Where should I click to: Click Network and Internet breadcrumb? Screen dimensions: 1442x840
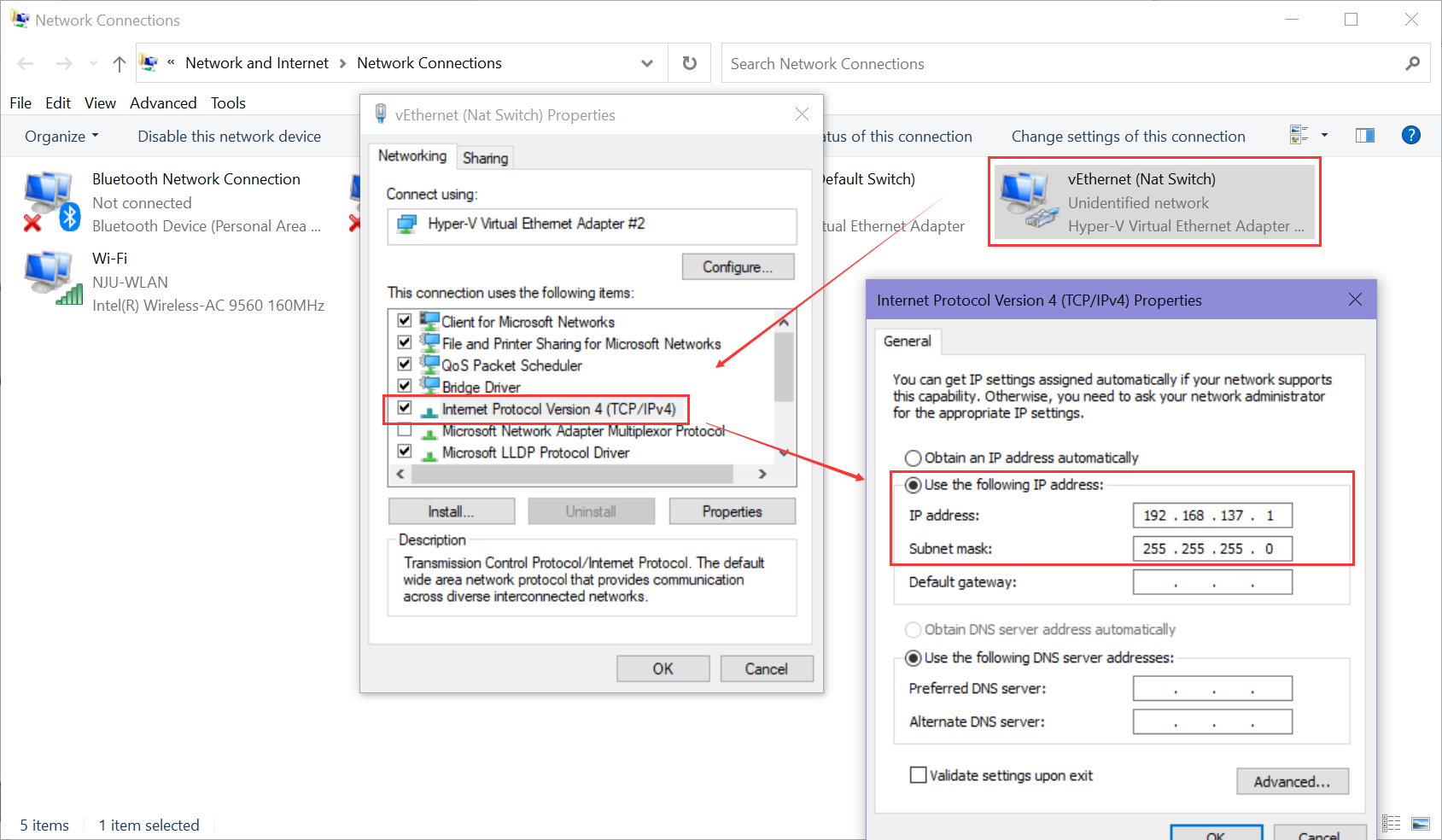point(257,63)
